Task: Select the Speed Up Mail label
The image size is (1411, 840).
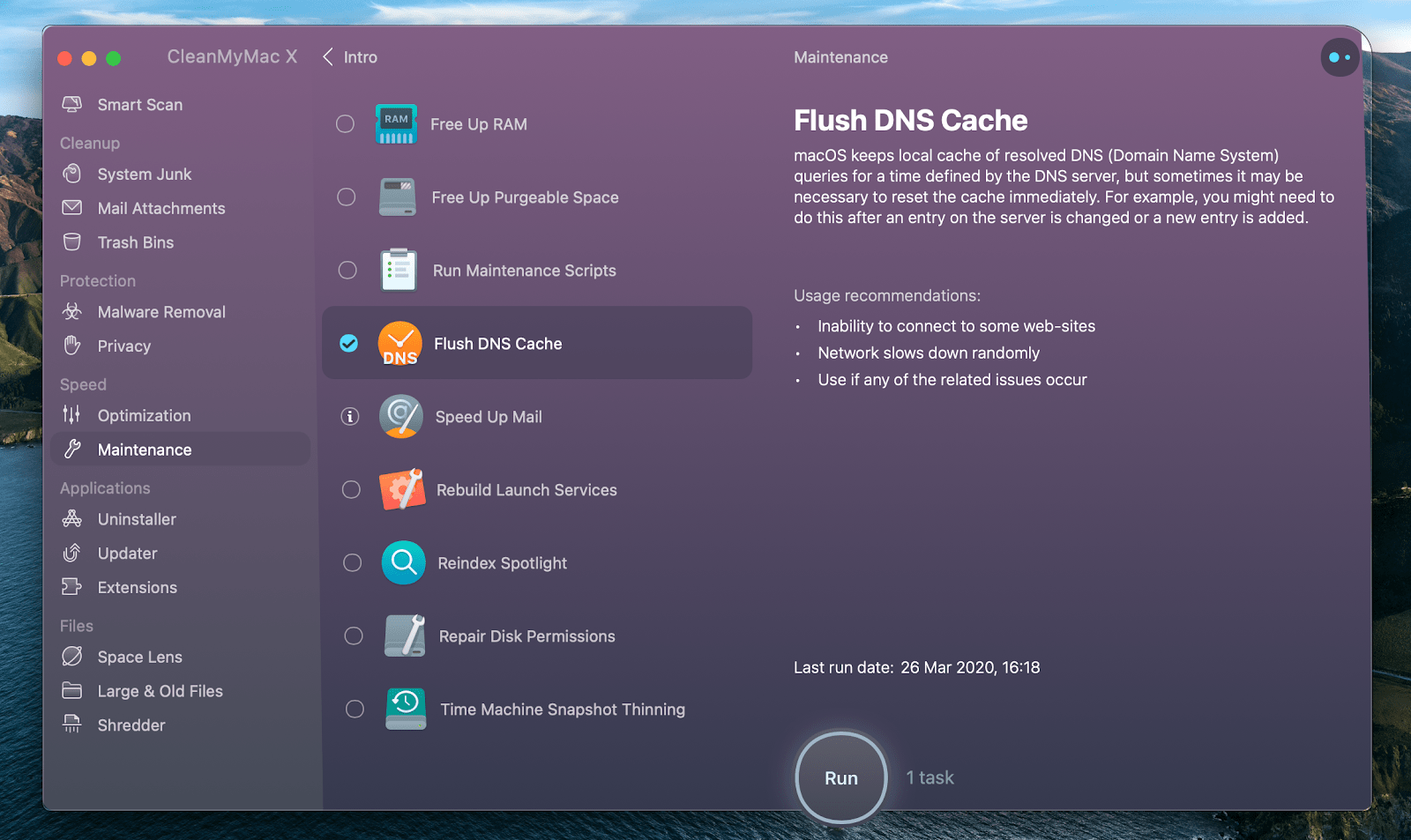Action: (489, 417)
